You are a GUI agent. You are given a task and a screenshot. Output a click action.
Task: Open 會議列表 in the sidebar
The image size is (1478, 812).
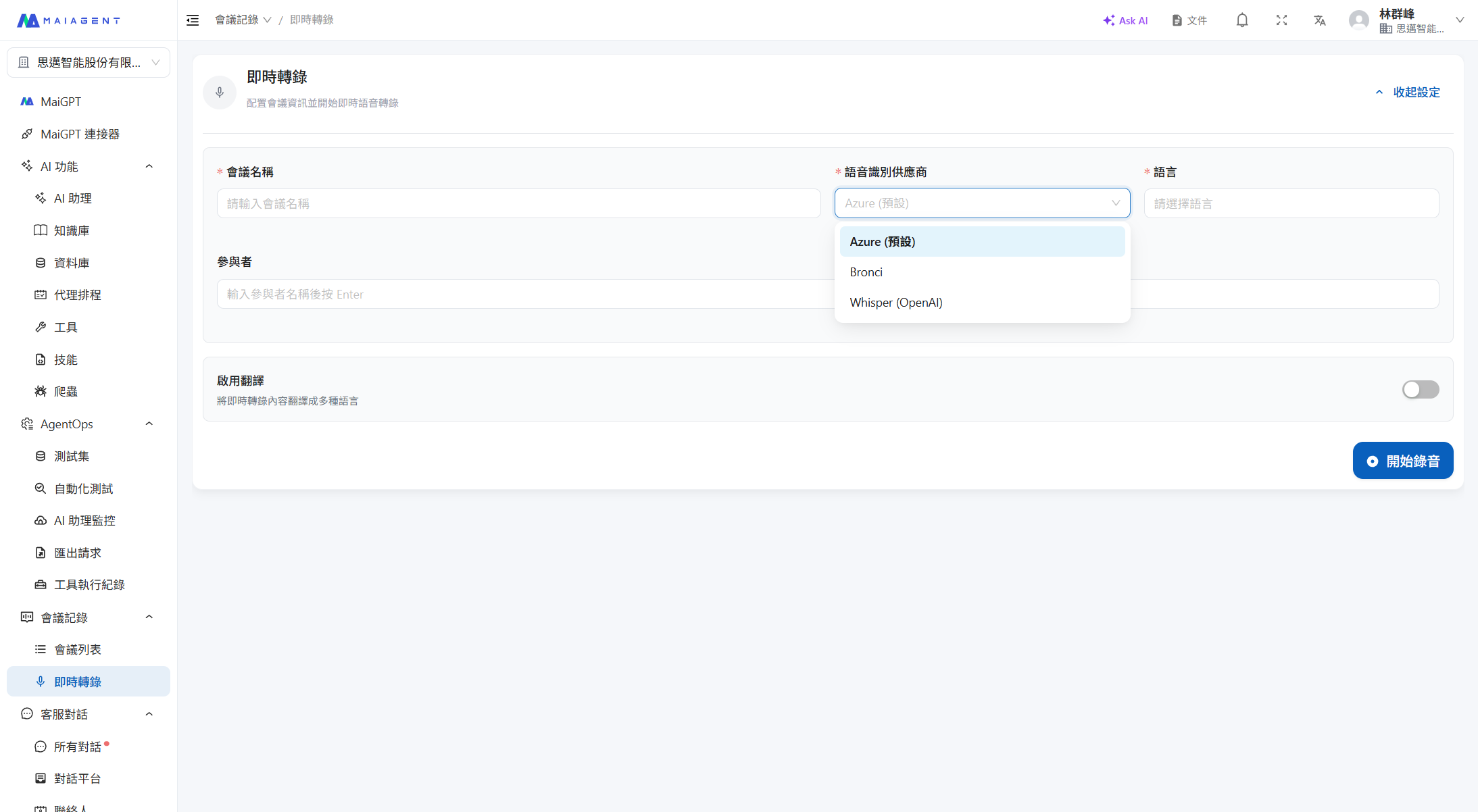click(78, 649)
